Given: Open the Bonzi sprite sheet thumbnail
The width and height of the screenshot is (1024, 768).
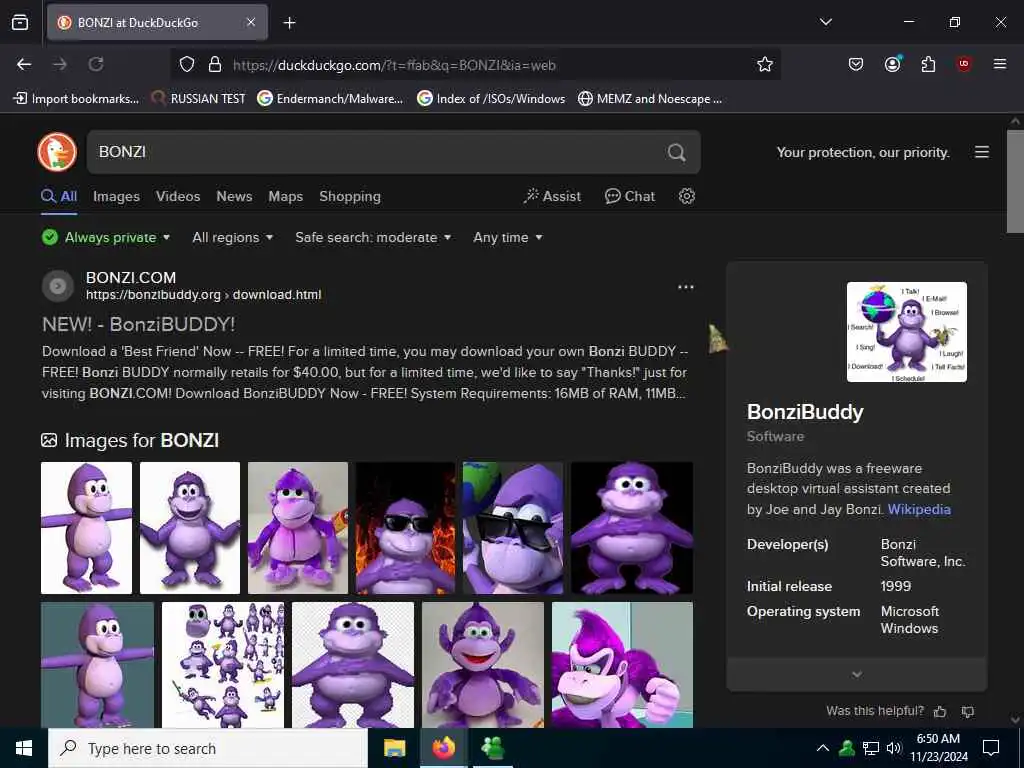Looking at the screenshot, I should (x=223, y=665).
